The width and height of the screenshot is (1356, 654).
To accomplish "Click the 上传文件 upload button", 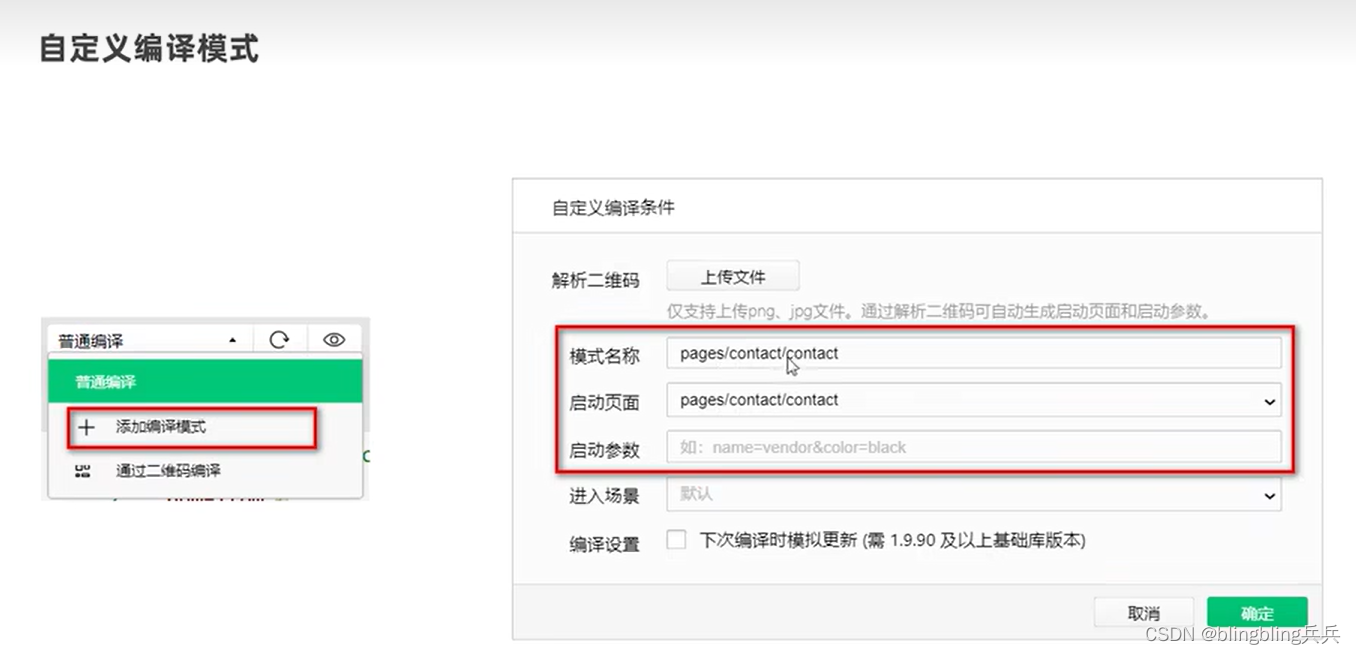I will tap(734, 276).
